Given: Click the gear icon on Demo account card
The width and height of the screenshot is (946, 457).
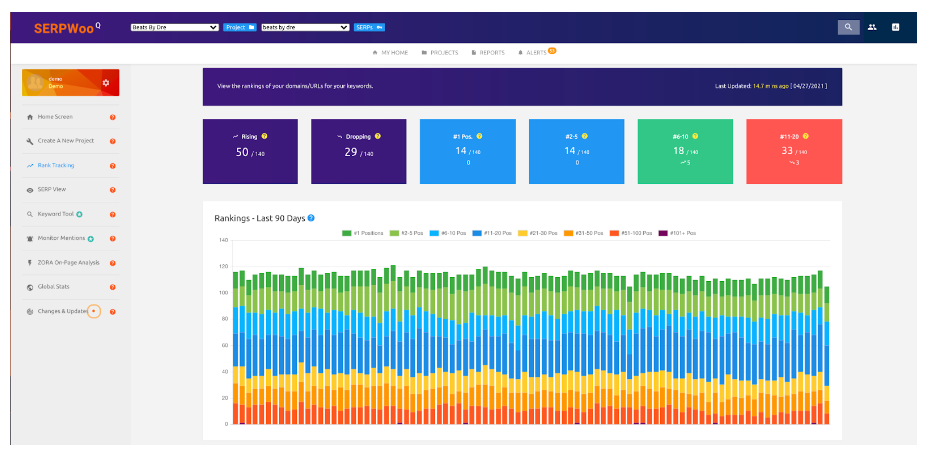Looking at the screenshot, I should point(106,83).
